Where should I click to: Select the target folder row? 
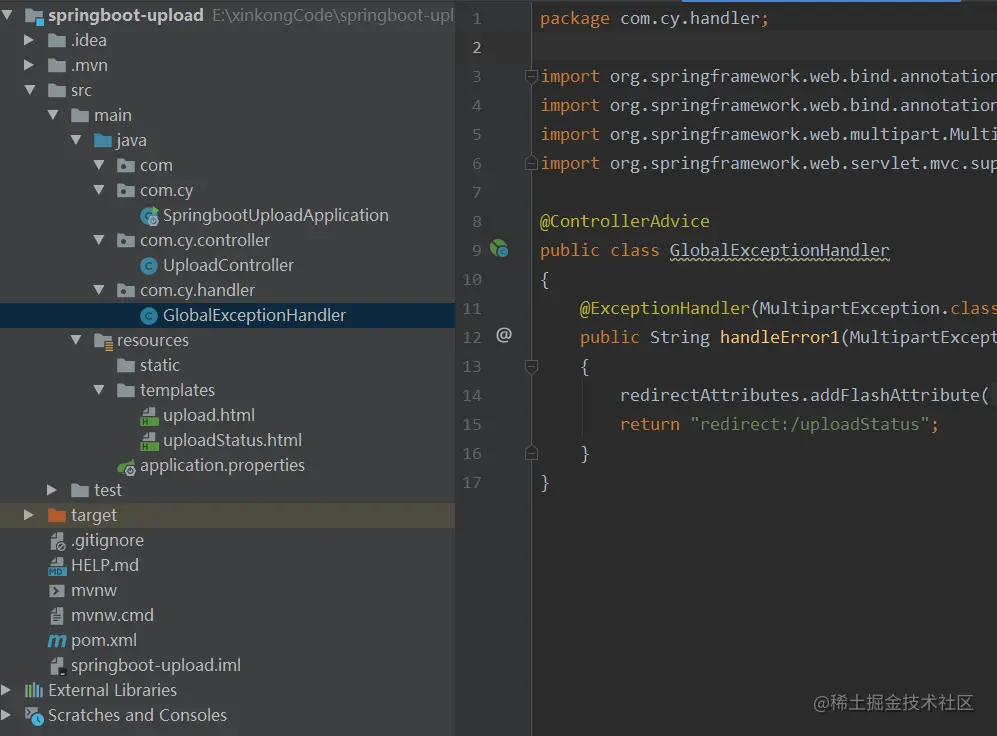click(x=228, y=515)
